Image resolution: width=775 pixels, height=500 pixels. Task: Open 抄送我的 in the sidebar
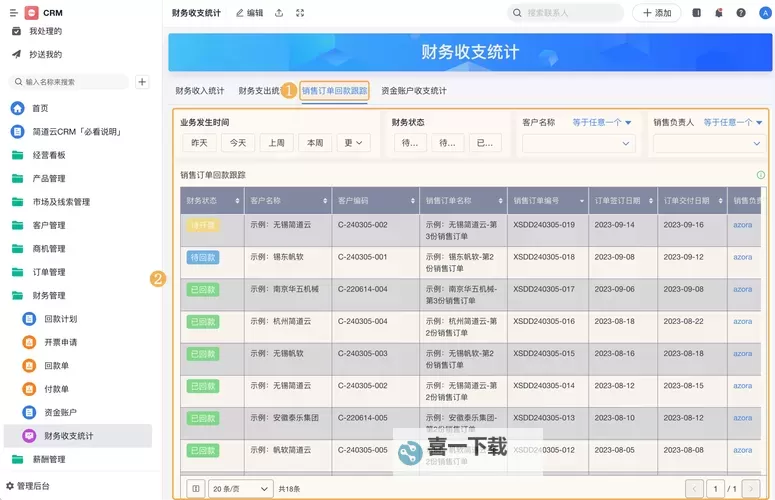45,54
